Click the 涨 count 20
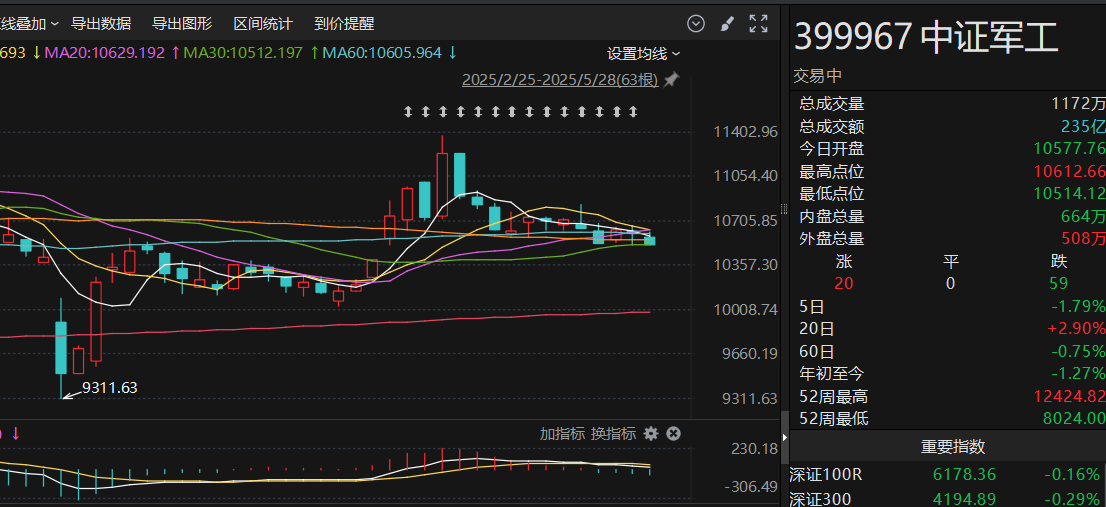 click(x=844, y=283)
